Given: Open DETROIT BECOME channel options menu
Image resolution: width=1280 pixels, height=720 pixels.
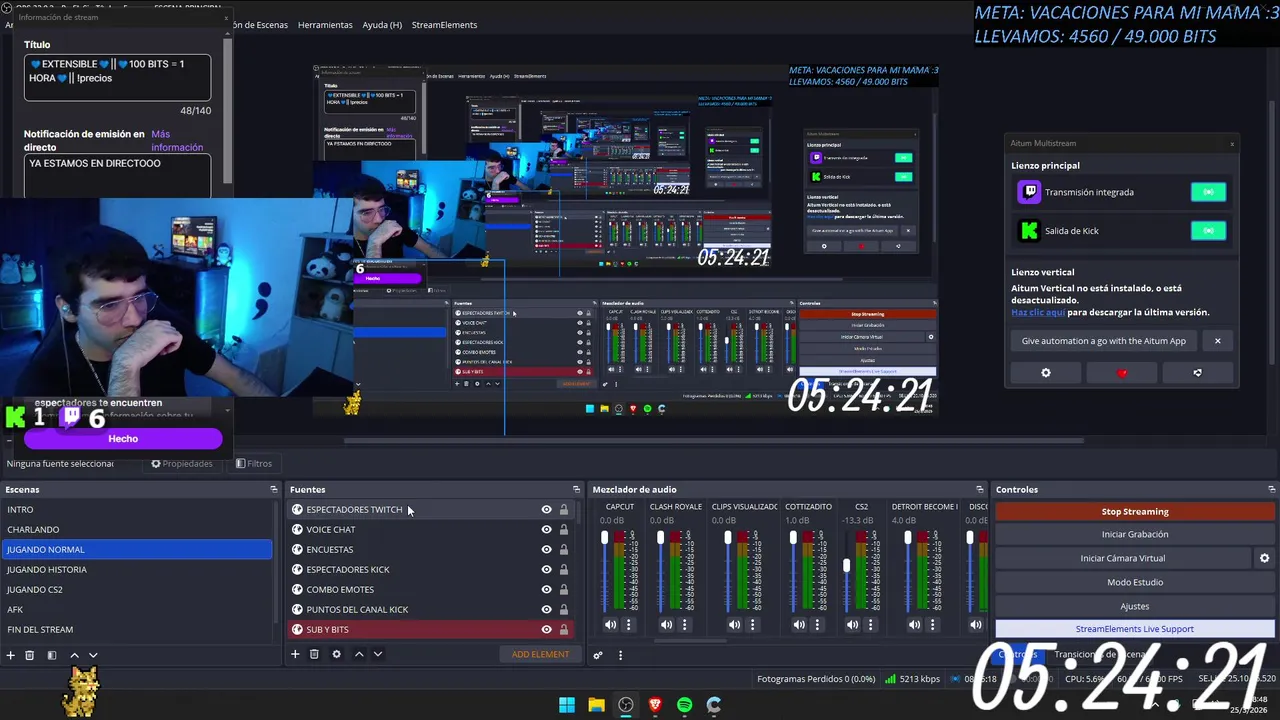Looking at the screenshot, I should [933, 625].
